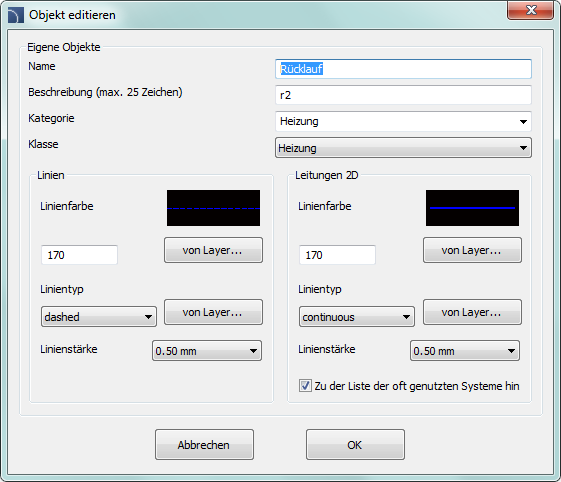The width and height of the screenshot is (561, 482).
Task: Open the Kategorie dropdown
Action: coord(403,121)
